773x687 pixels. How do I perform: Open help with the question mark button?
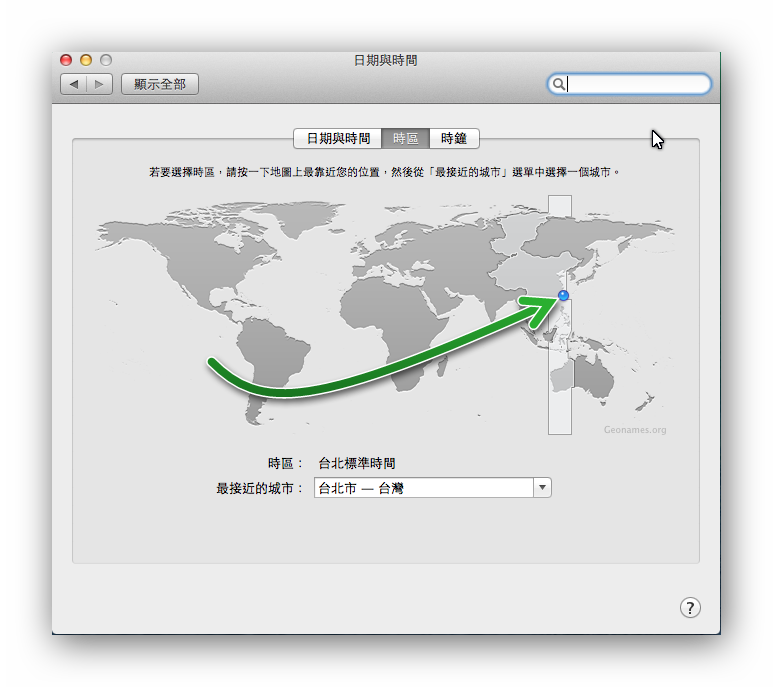(x=690, y=608)
